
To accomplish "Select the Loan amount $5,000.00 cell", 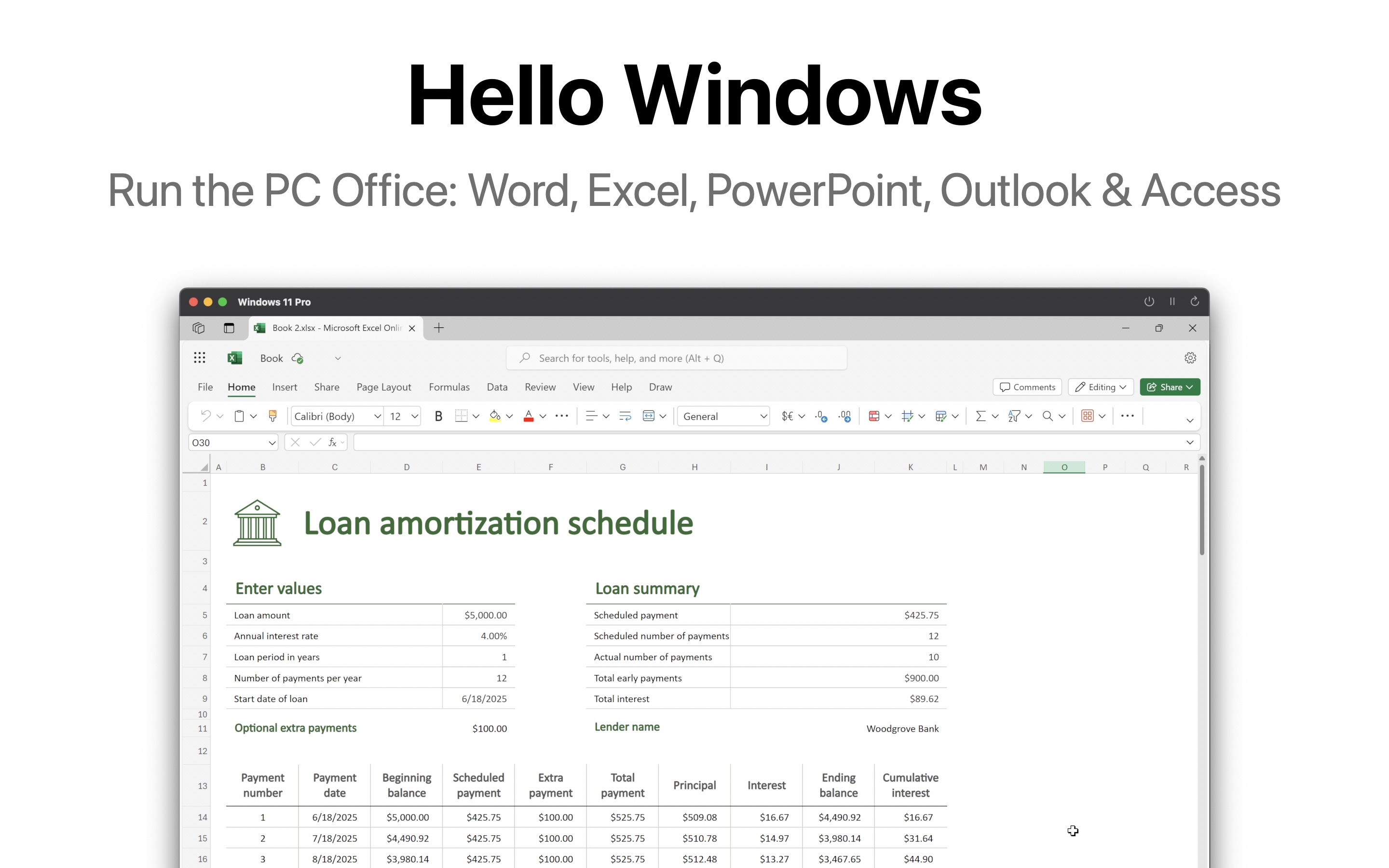I will pos(479,615).
